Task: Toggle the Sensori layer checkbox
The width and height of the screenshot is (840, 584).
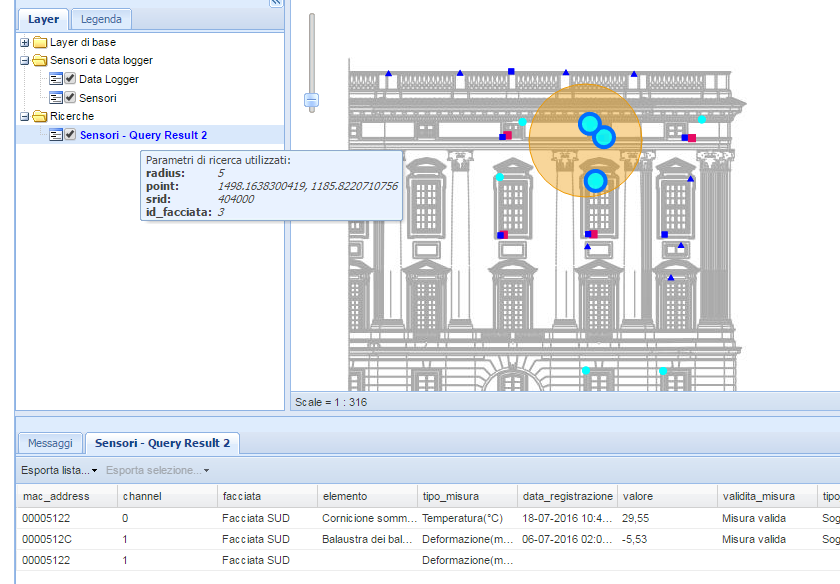Action: click(70, 98)
